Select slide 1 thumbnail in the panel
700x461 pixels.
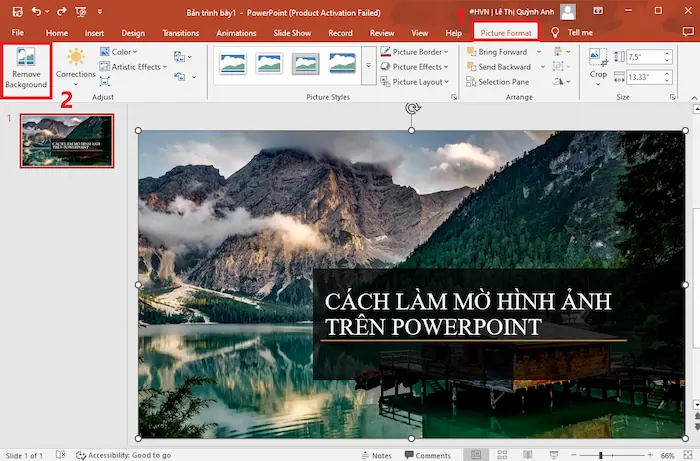(x=67, y=141)
